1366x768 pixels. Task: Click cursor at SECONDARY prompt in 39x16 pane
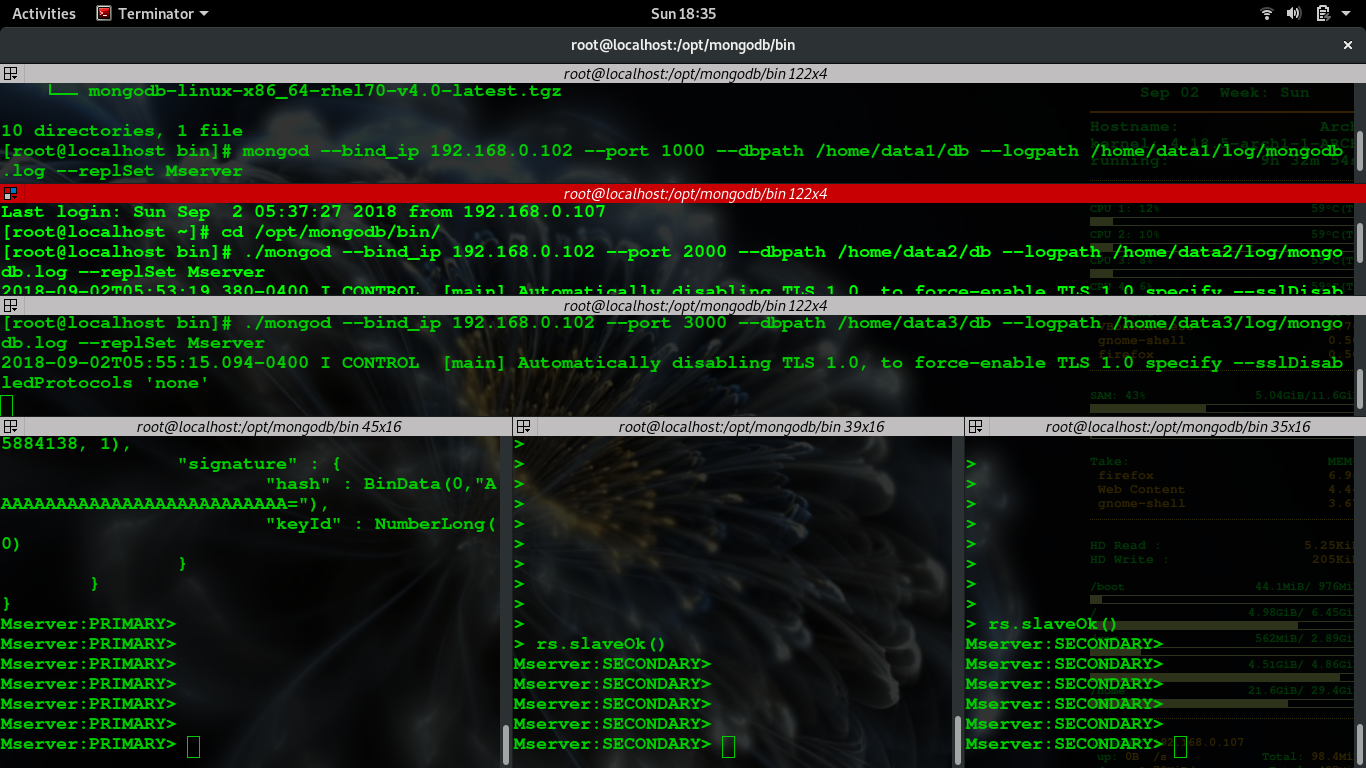click(728, 746)
